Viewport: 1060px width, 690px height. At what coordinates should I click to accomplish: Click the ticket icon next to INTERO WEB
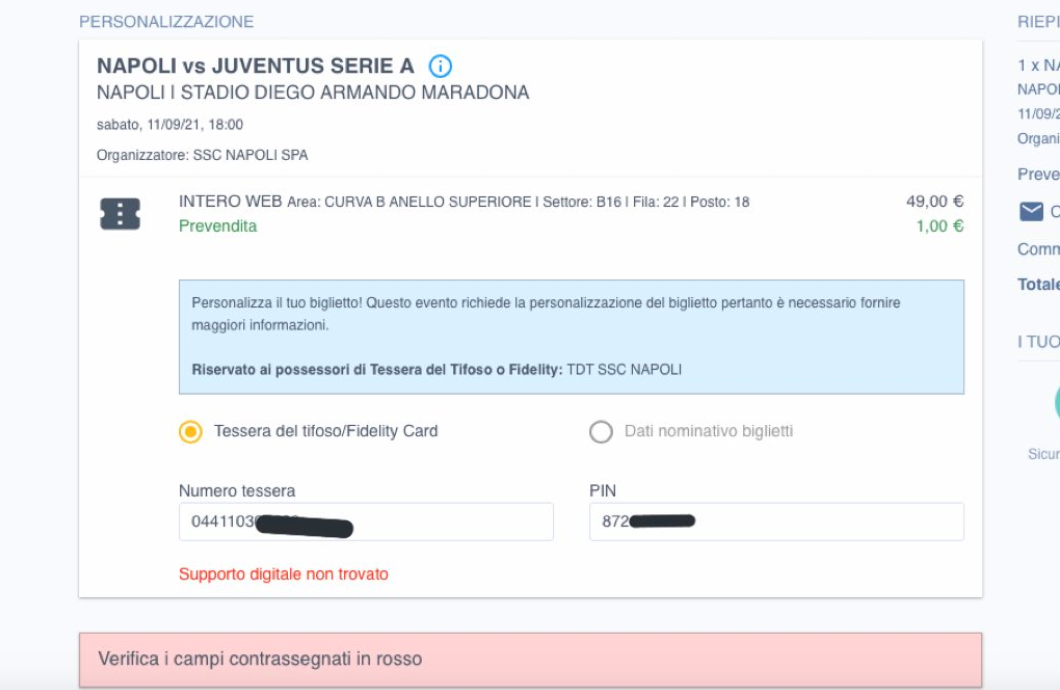(120, 214)
